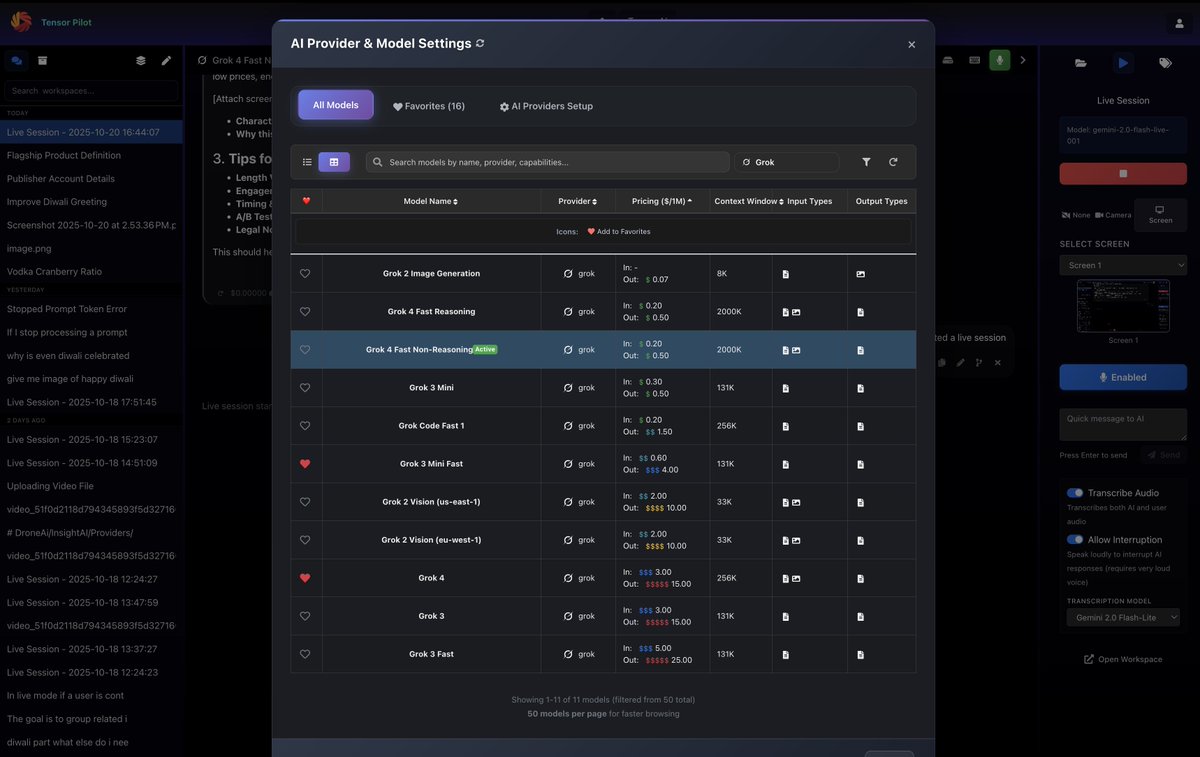Reload models using the toolbar refresh icon
This screenshot has width=1200, height=757.
coord(893,162)
